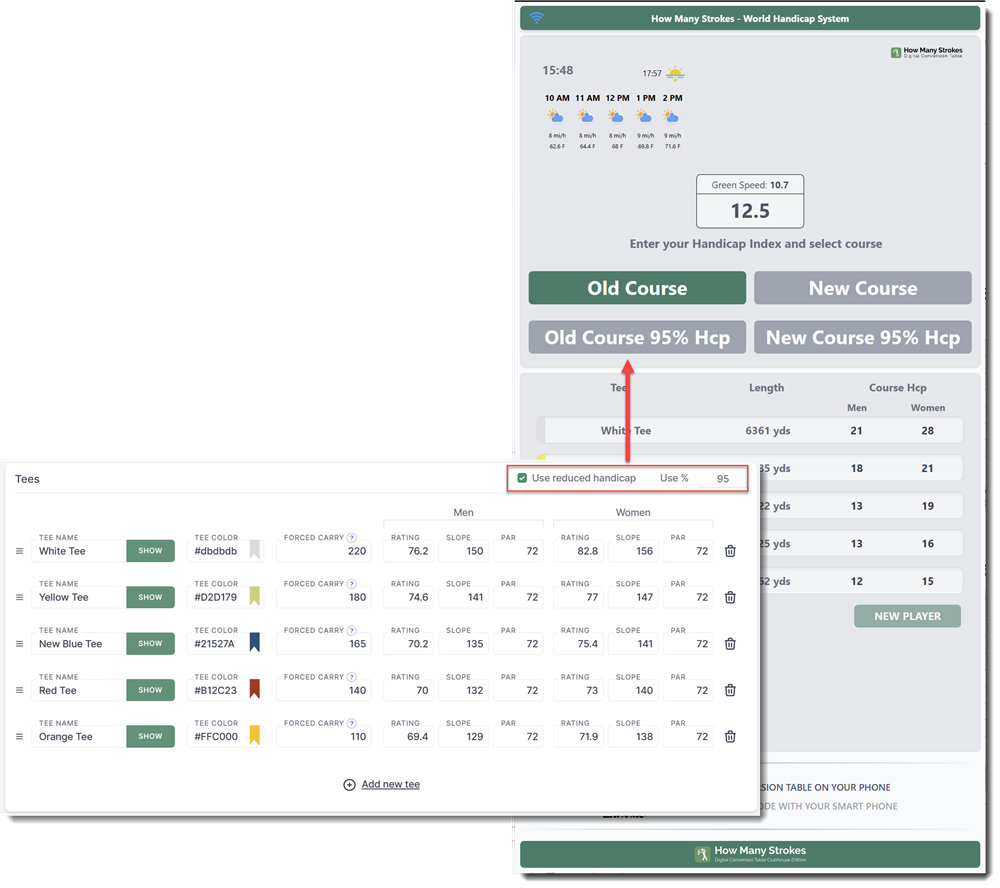1000x888 pixels.
Task: Select the New Course tab
Action: tap(863, 288)
